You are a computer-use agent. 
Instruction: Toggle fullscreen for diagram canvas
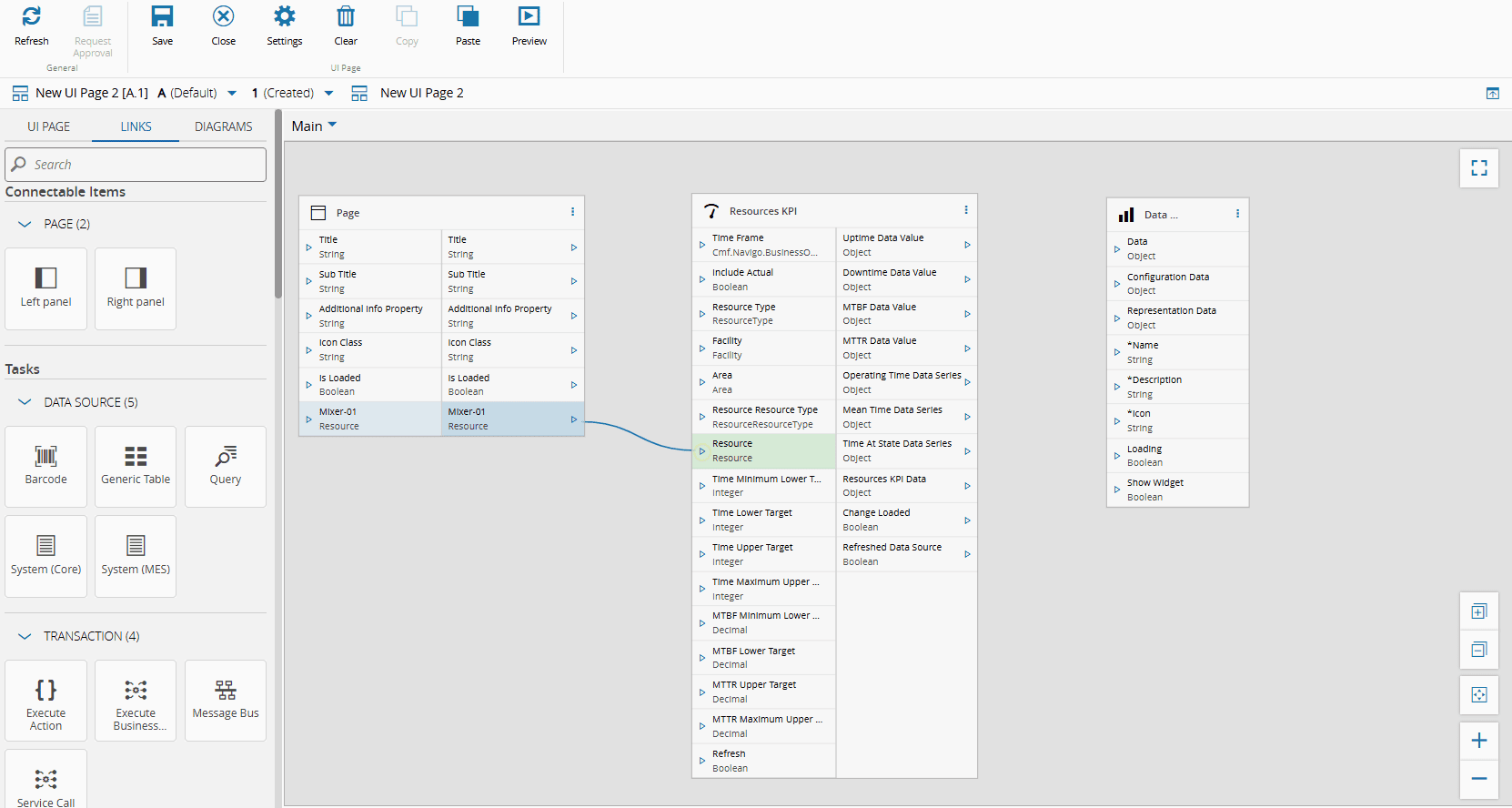[1479, 168]
